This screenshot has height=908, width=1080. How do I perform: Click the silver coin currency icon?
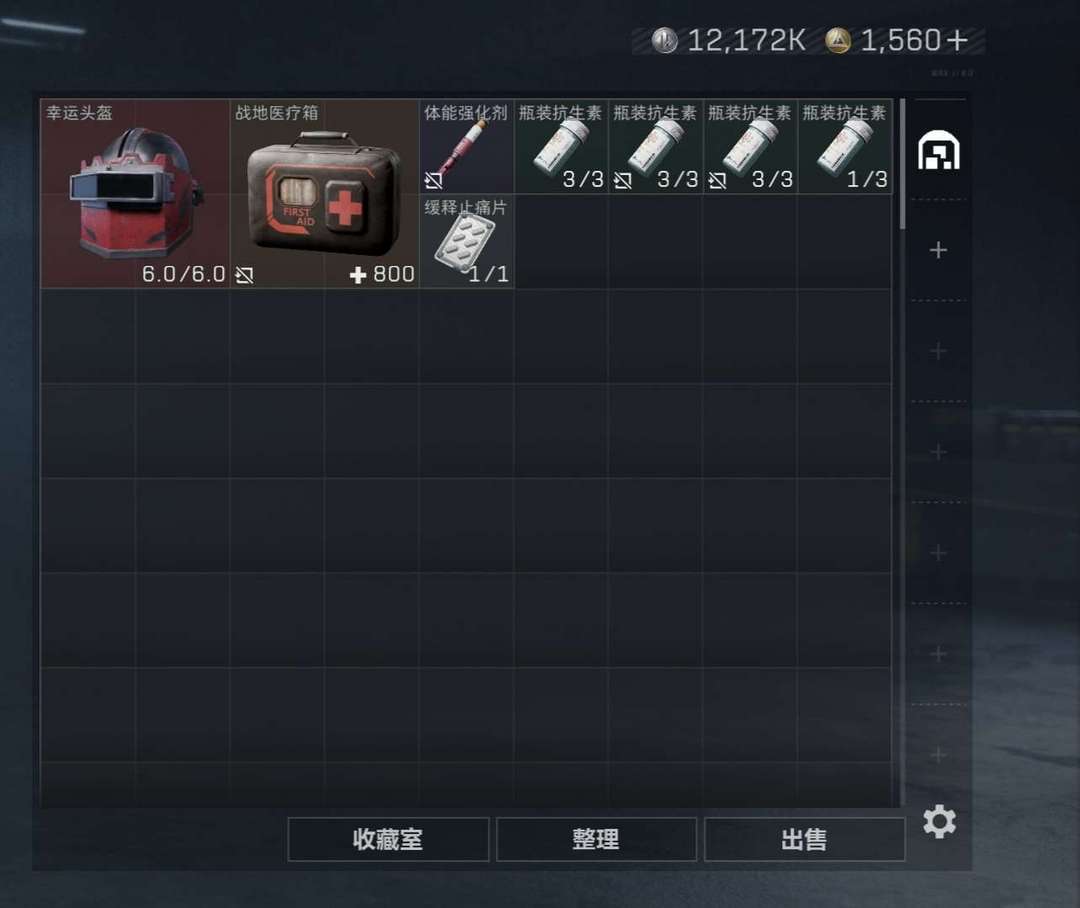pos(665,40)
